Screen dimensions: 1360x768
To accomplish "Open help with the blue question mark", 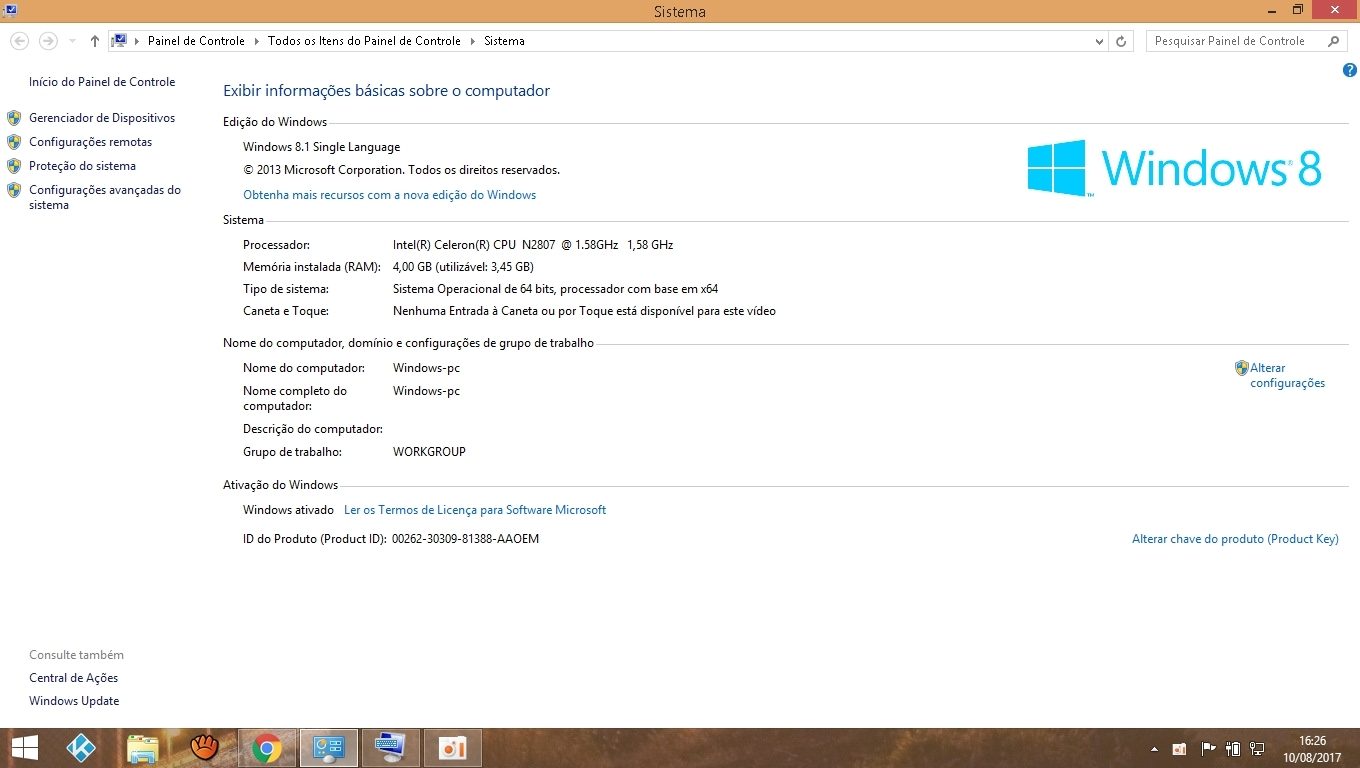I will [1349, 70].
